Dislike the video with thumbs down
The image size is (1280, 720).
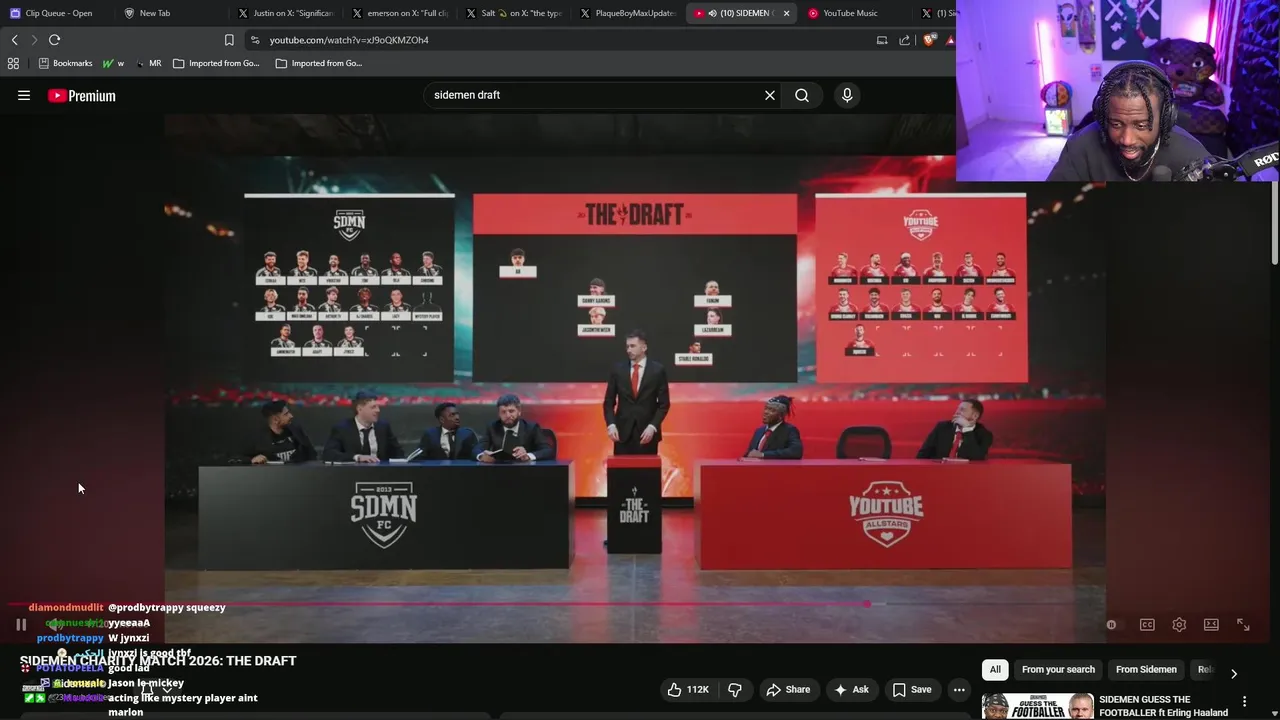tap(735, 689)
